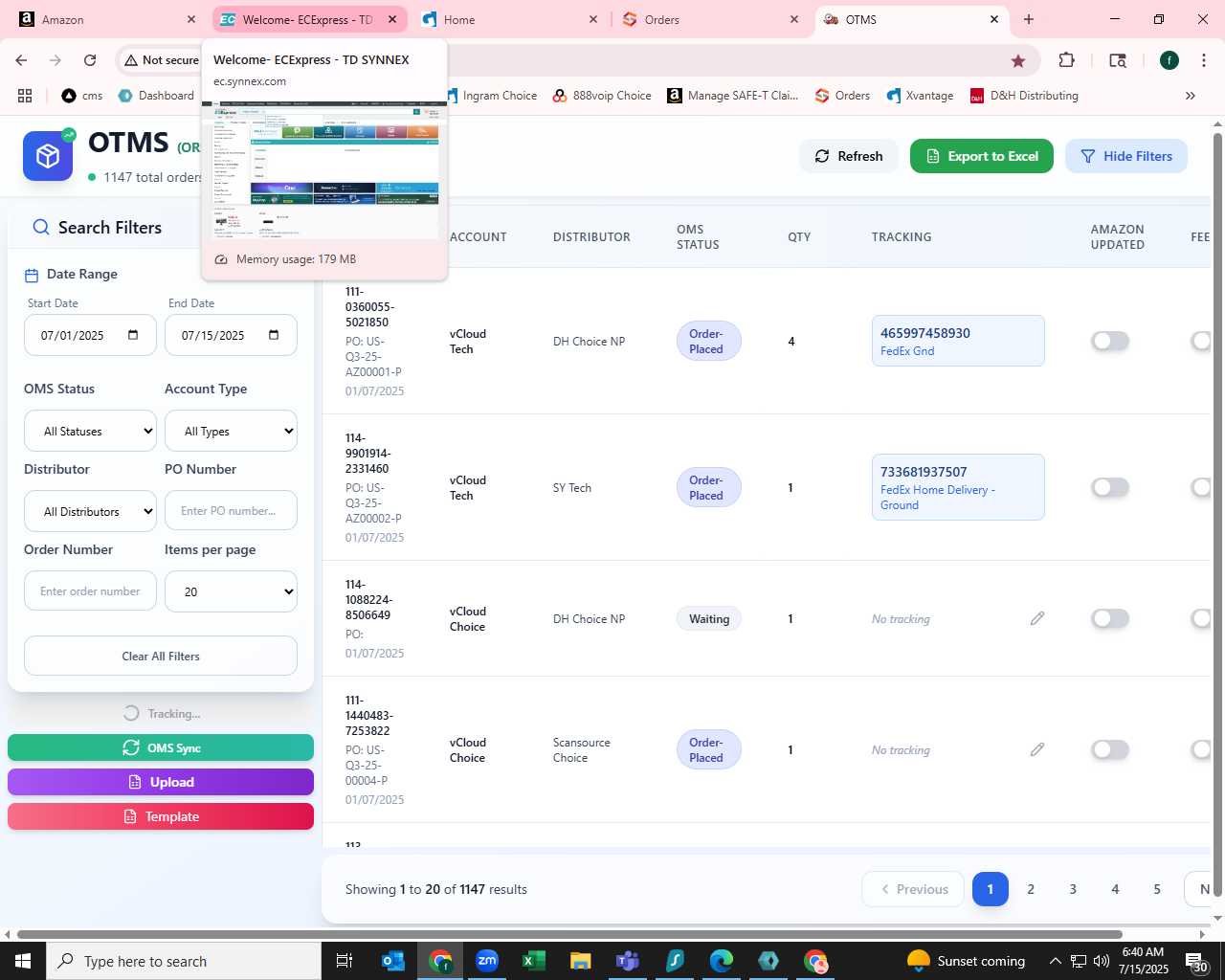This screenshot has height=980, width=1225.
Task: Open Microsoft Teams from the taskbar
Action: point(627,961)
